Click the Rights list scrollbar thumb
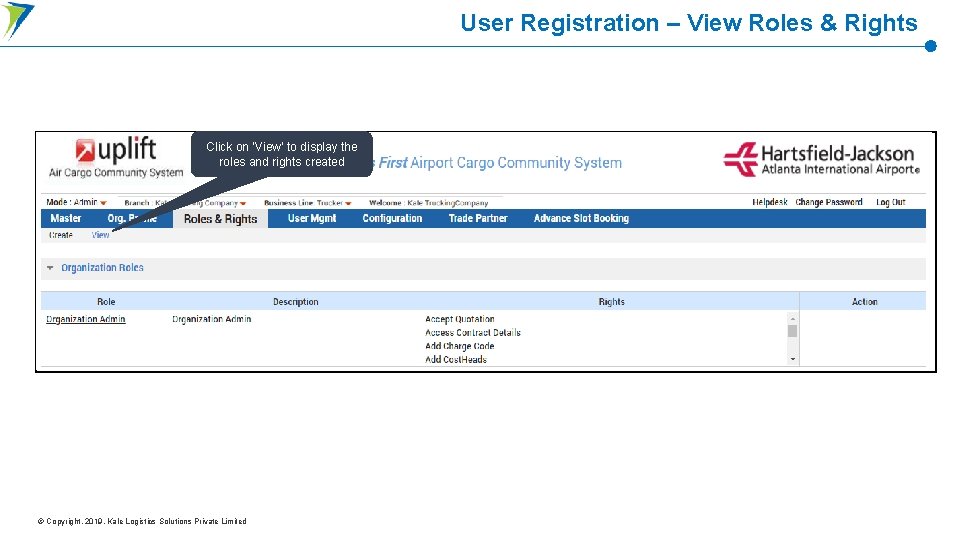Image resolution: width=960 pixels, height=540 pixels. click(792, 331)
